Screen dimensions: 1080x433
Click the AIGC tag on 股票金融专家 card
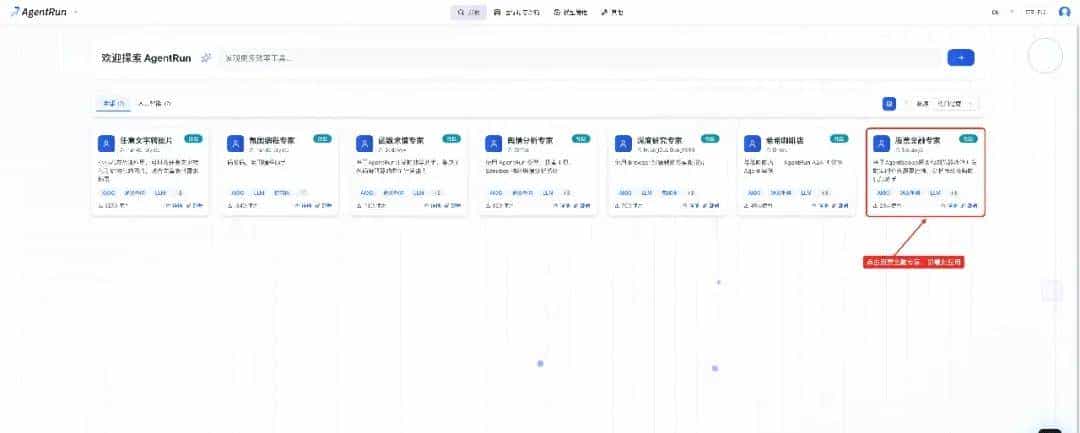(884, 193)
